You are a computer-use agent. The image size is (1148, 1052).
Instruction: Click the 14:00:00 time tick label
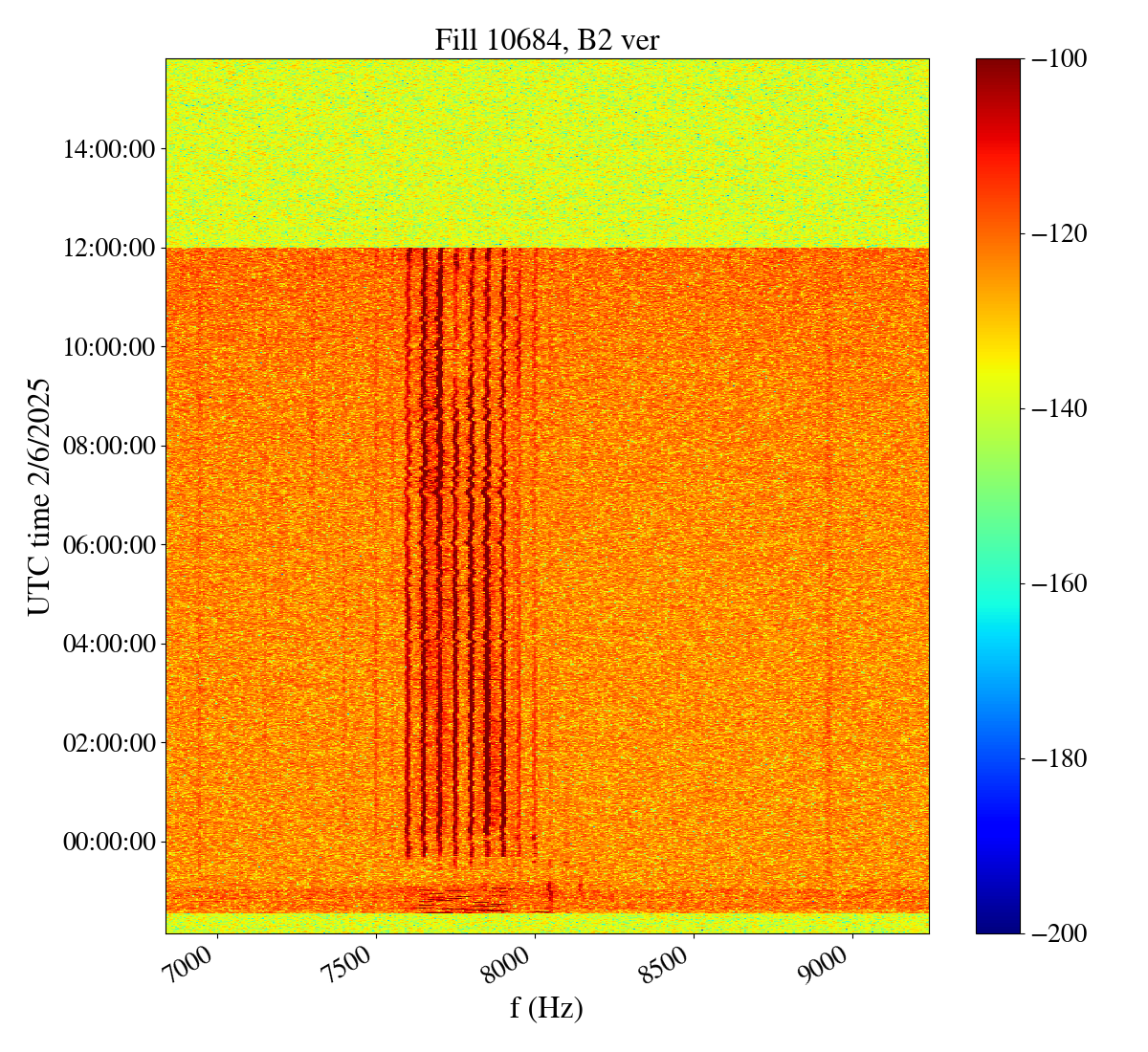pyautogui.click(x=109, y=148)
